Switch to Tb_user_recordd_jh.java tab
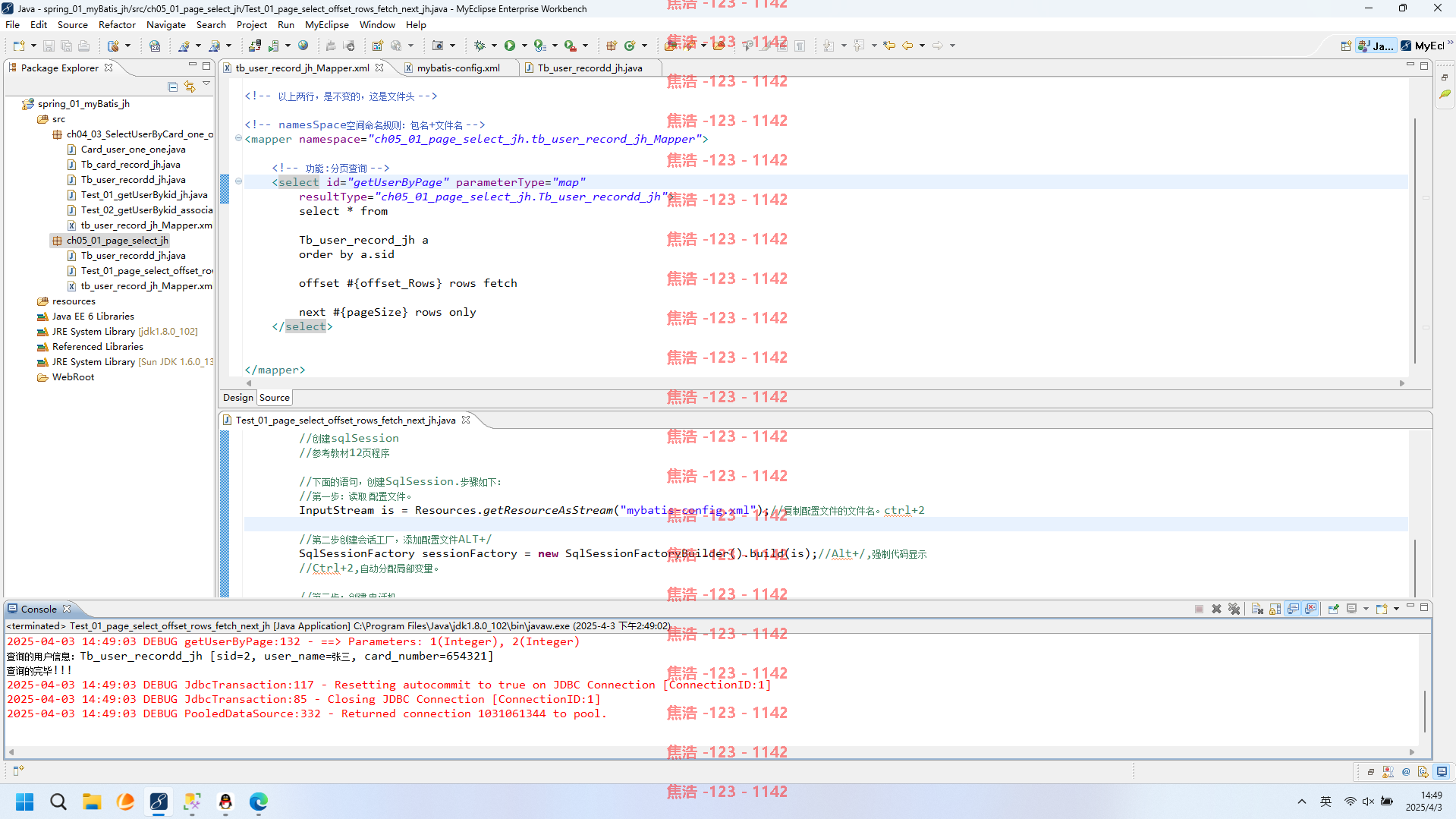1456x819 pixels. coord(590,68)
